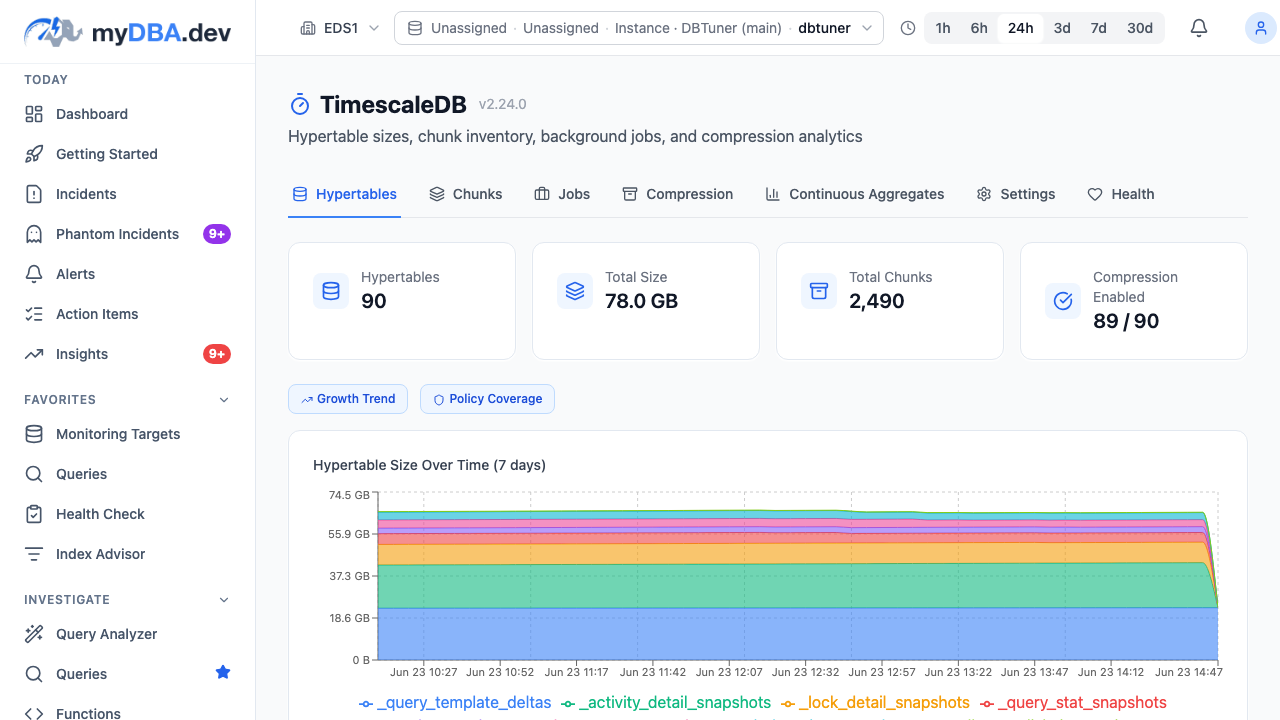Select the 24h time range

(1020, 28)
